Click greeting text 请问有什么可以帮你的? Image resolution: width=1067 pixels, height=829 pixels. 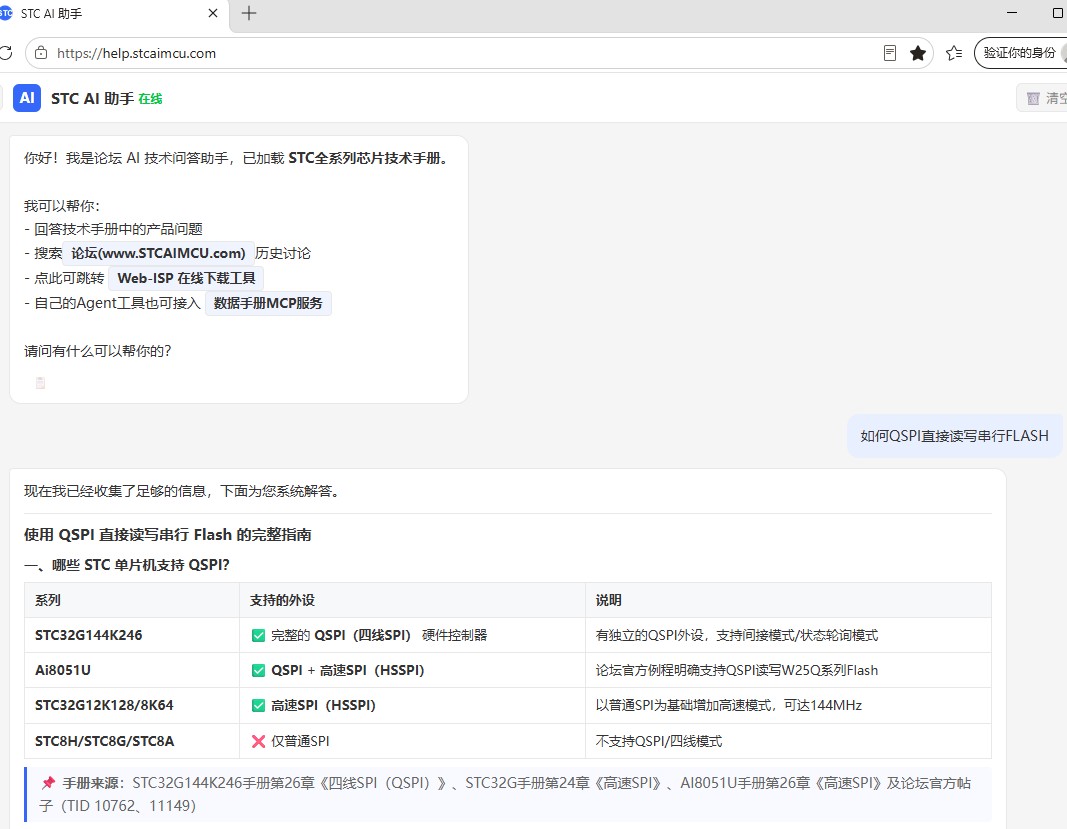click(x=97, y=351)
